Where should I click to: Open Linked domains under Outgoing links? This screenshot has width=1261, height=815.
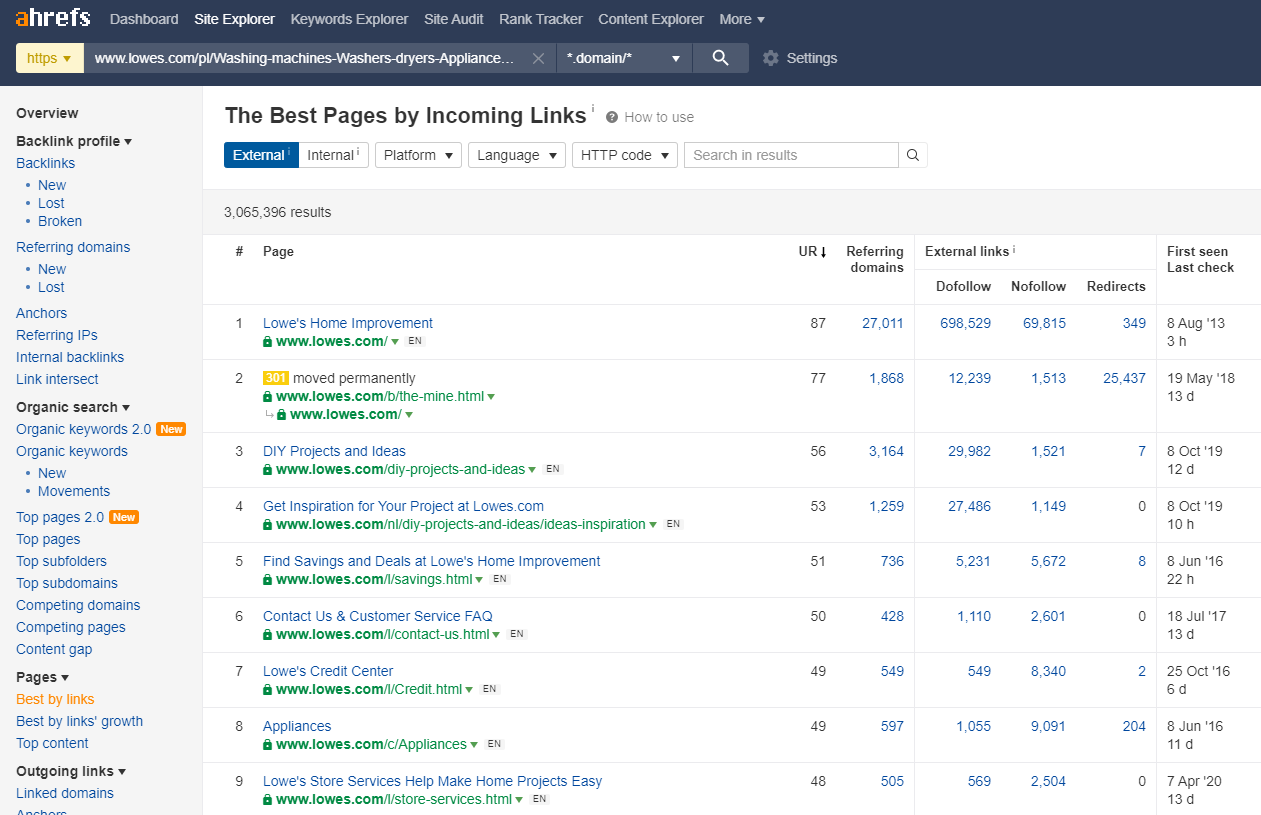(65, 793)
